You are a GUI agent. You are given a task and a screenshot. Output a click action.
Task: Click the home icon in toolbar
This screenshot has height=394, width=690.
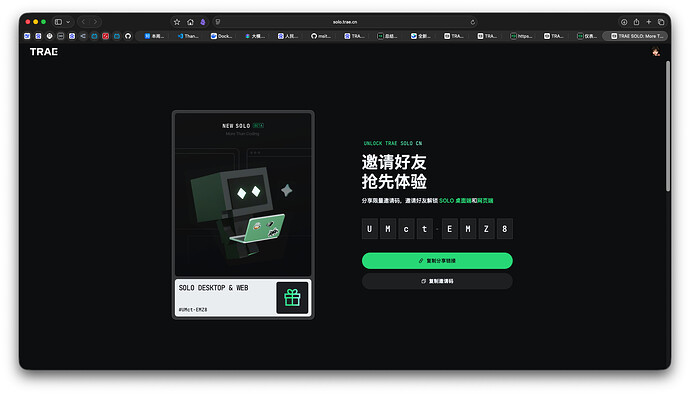(190, 22)
